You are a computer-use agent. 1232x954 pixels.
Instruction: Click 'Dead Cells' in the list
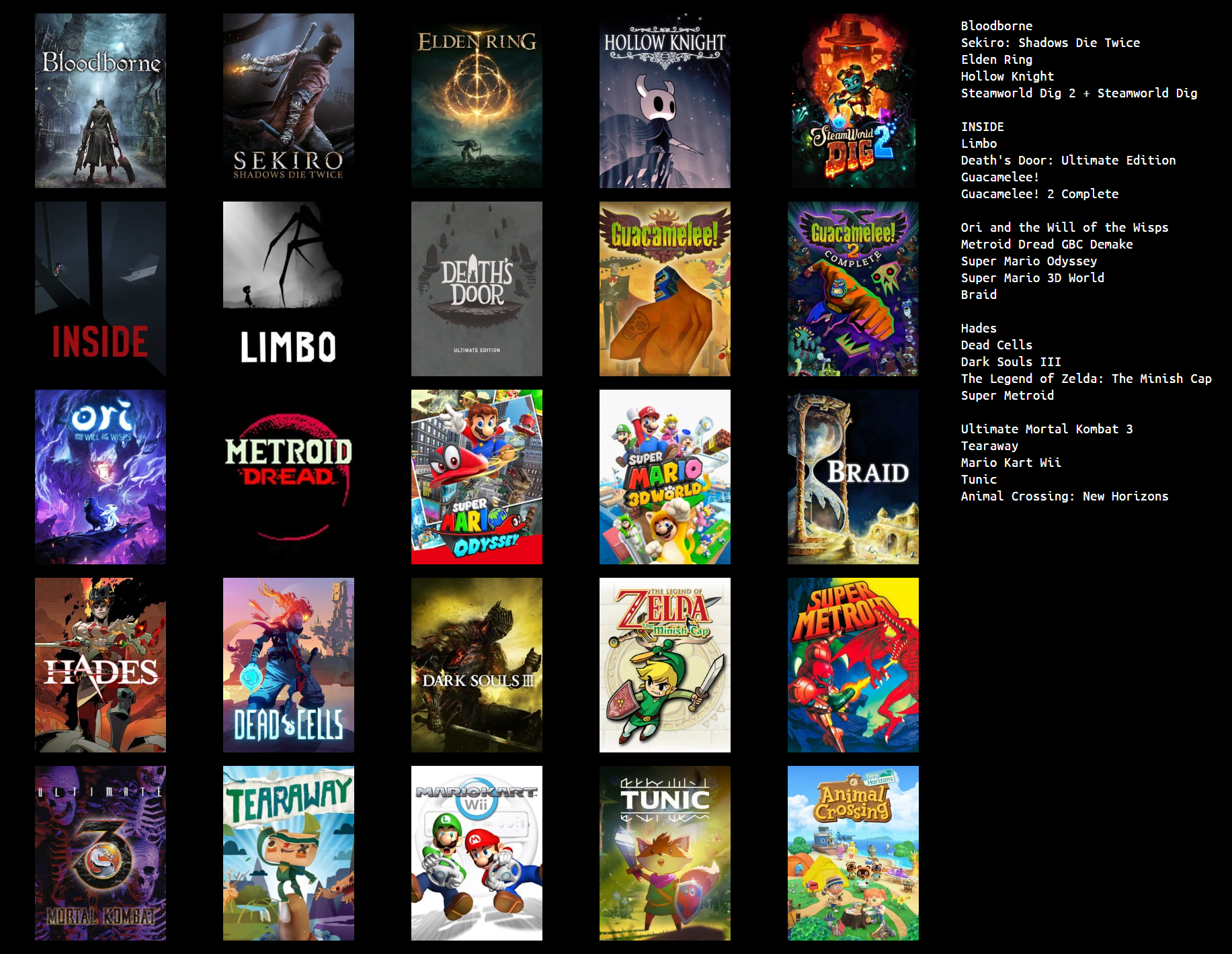pyautogui.click(x=996, y=345)
